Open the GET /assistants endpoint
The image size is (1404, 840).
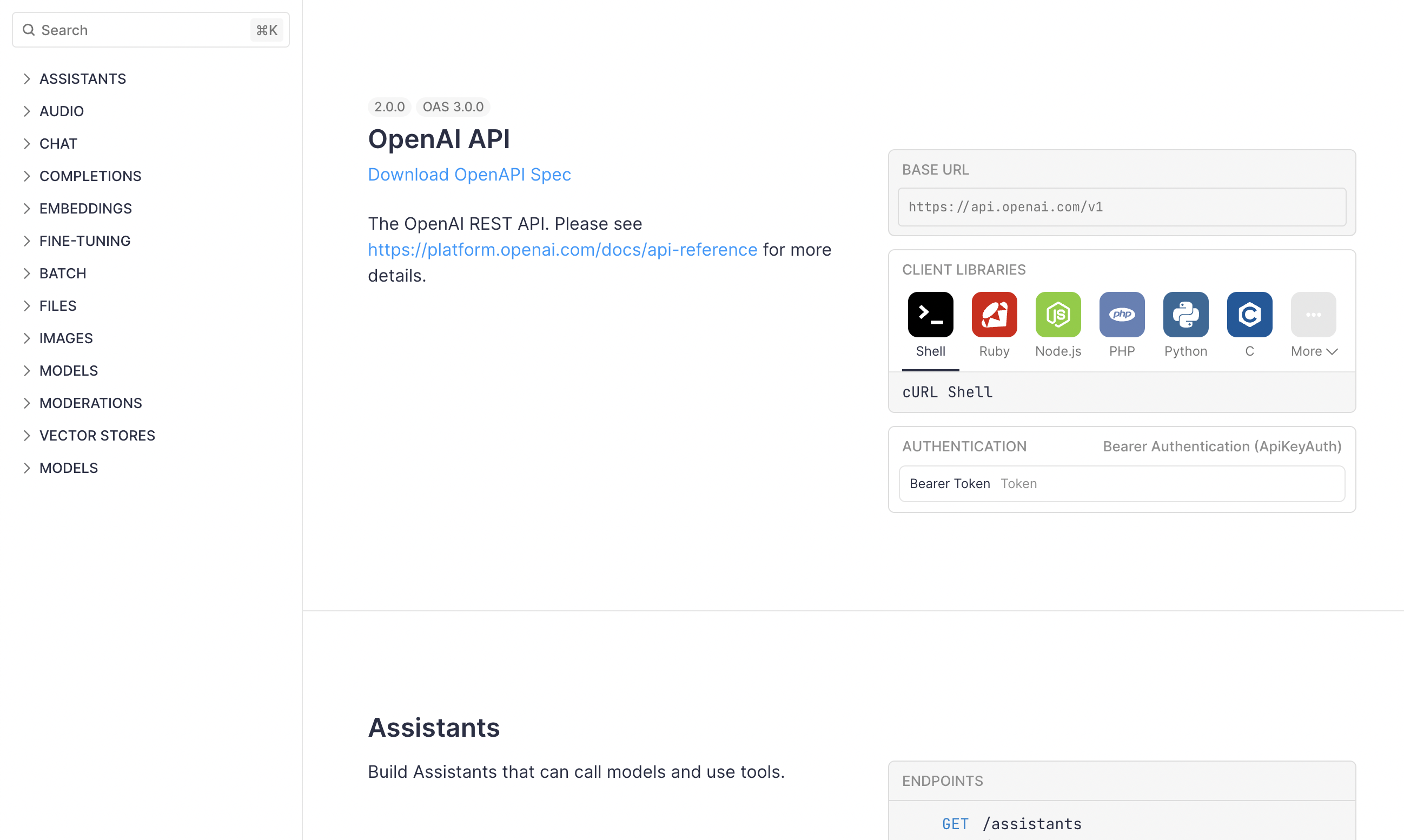point(1011,824)
